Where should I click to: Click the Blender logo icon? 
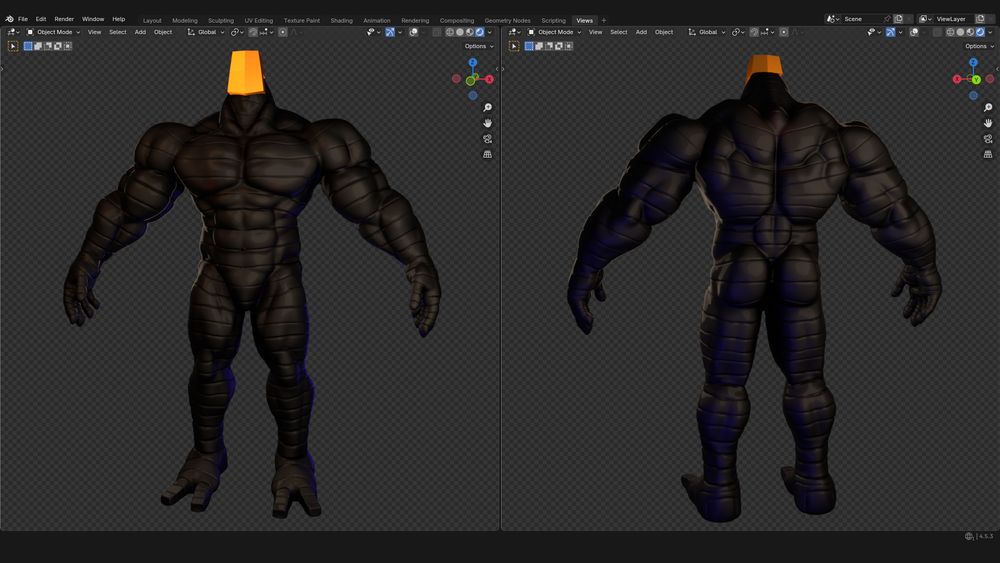(x=9, y=19)
